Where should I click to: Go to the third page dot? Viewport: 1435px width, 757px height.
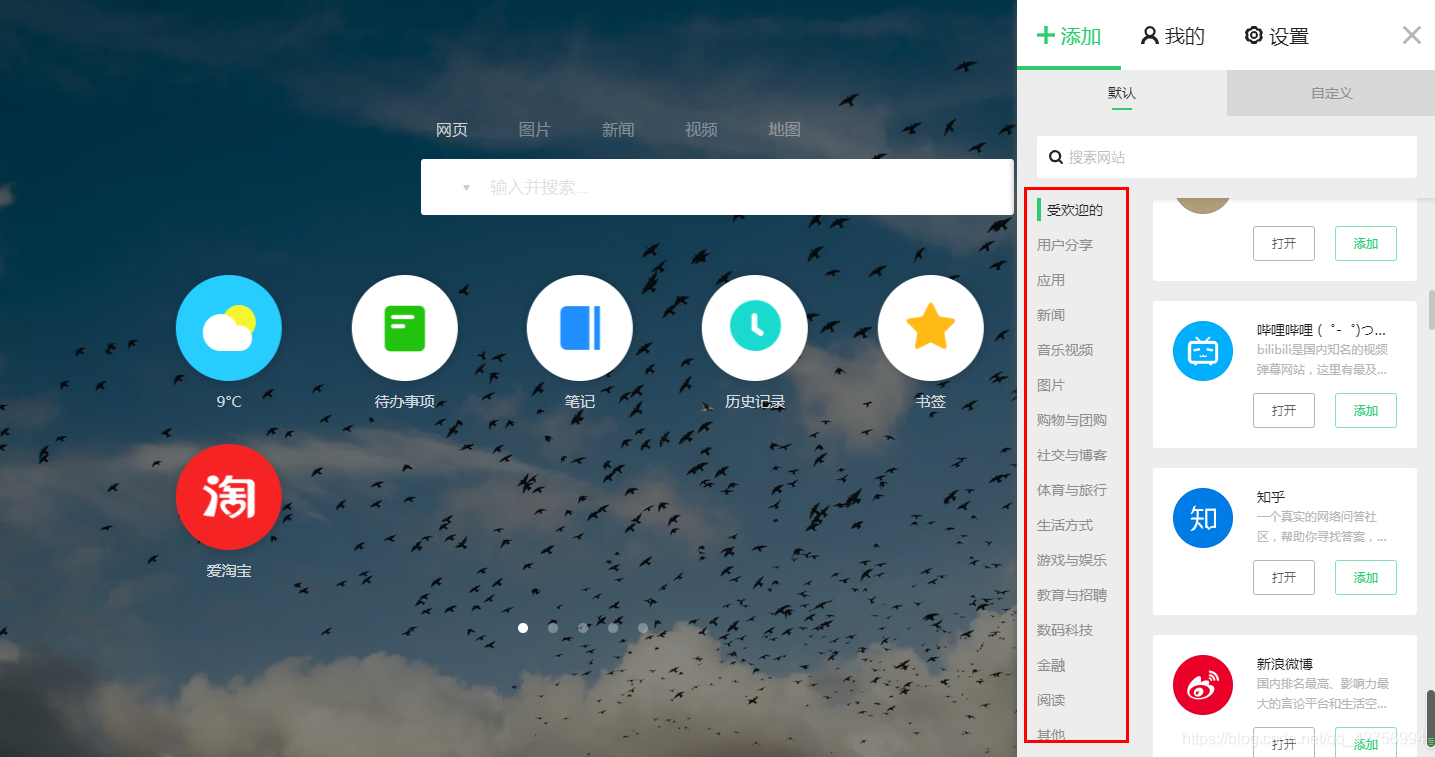click(x=583, y=628)
